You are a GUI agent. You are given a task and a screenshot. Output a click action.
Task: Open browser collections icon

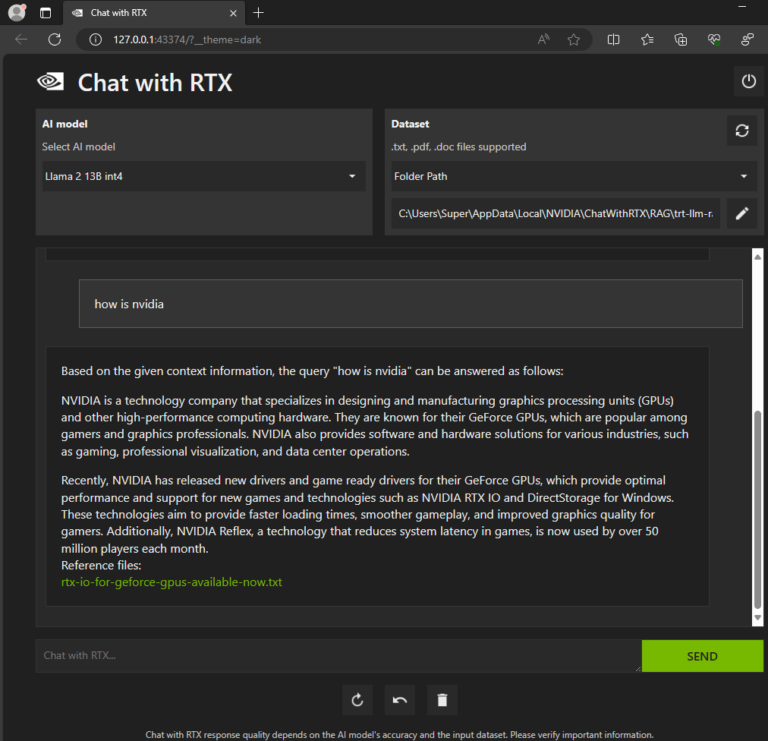(680, 40)
